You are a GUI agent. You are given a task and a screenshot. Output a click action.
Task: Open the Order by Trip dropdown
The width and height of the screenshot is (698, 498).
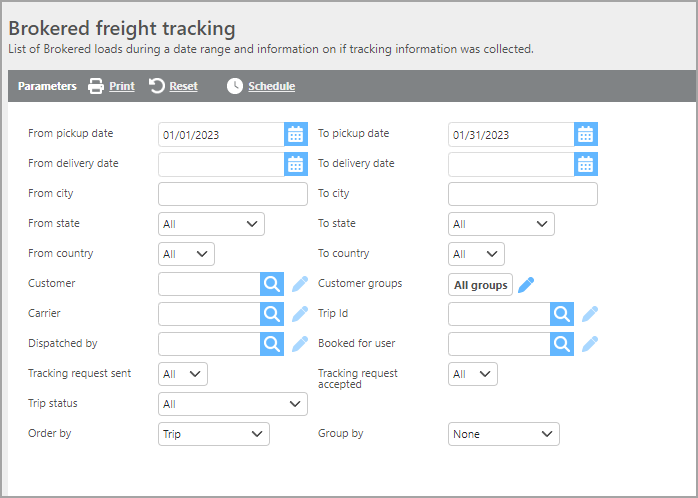tap(214, 434)
